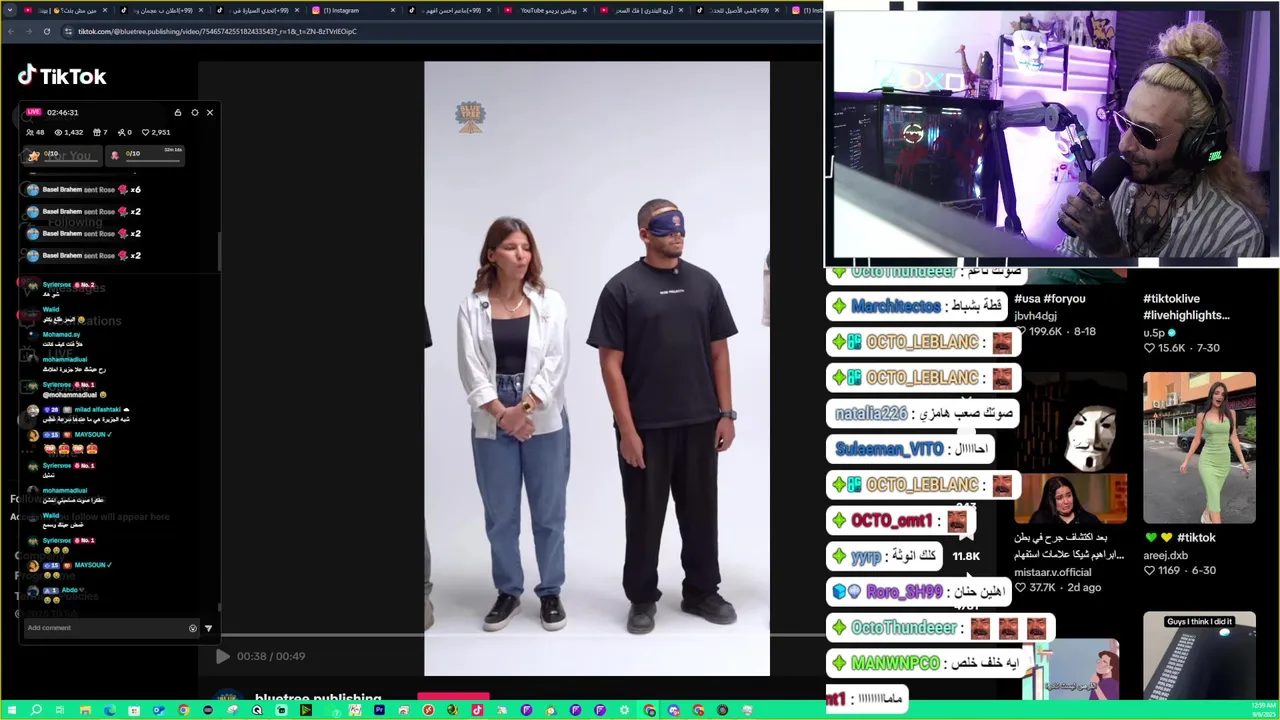Viewport: 1280px width, 720px height.
Task: Click the LIVE badge in overlay header
Action: [x=34, y=112]
